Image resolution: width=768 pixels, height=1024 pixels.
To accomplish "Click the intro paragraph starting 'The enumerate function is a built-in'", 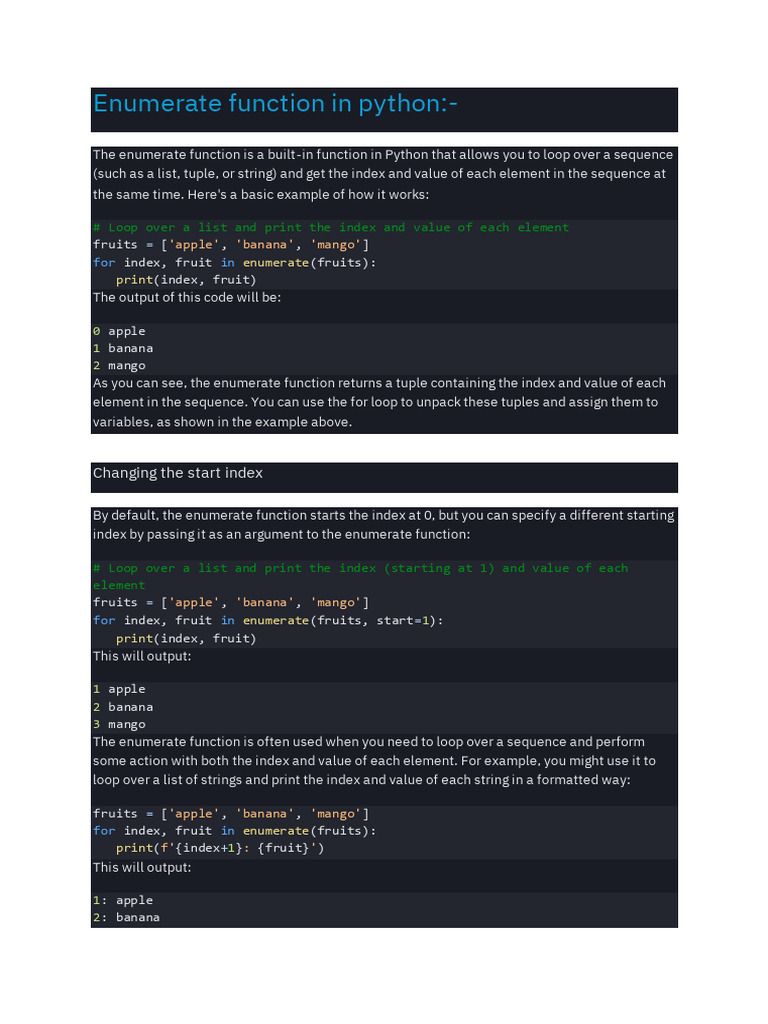I will click(x=383, y=174).
